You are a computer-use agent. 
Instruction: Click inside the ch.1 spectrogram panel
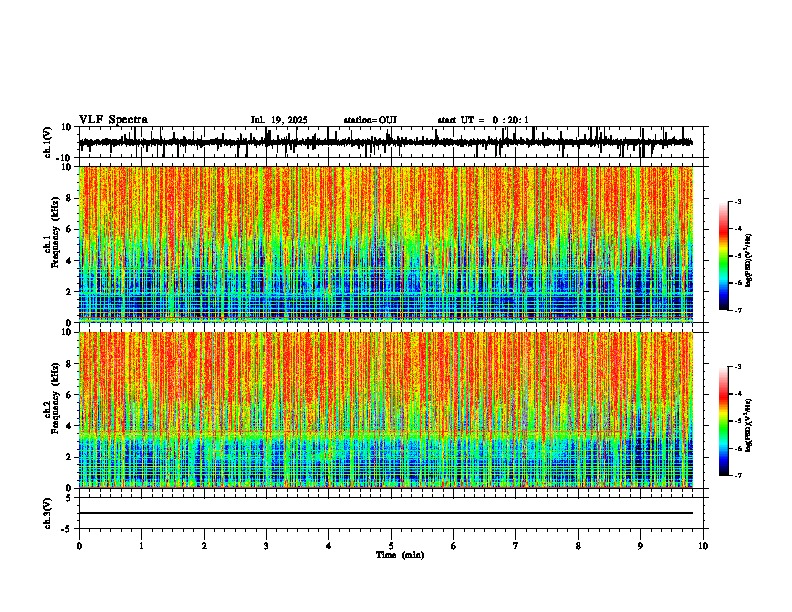[x=386, y=244]
